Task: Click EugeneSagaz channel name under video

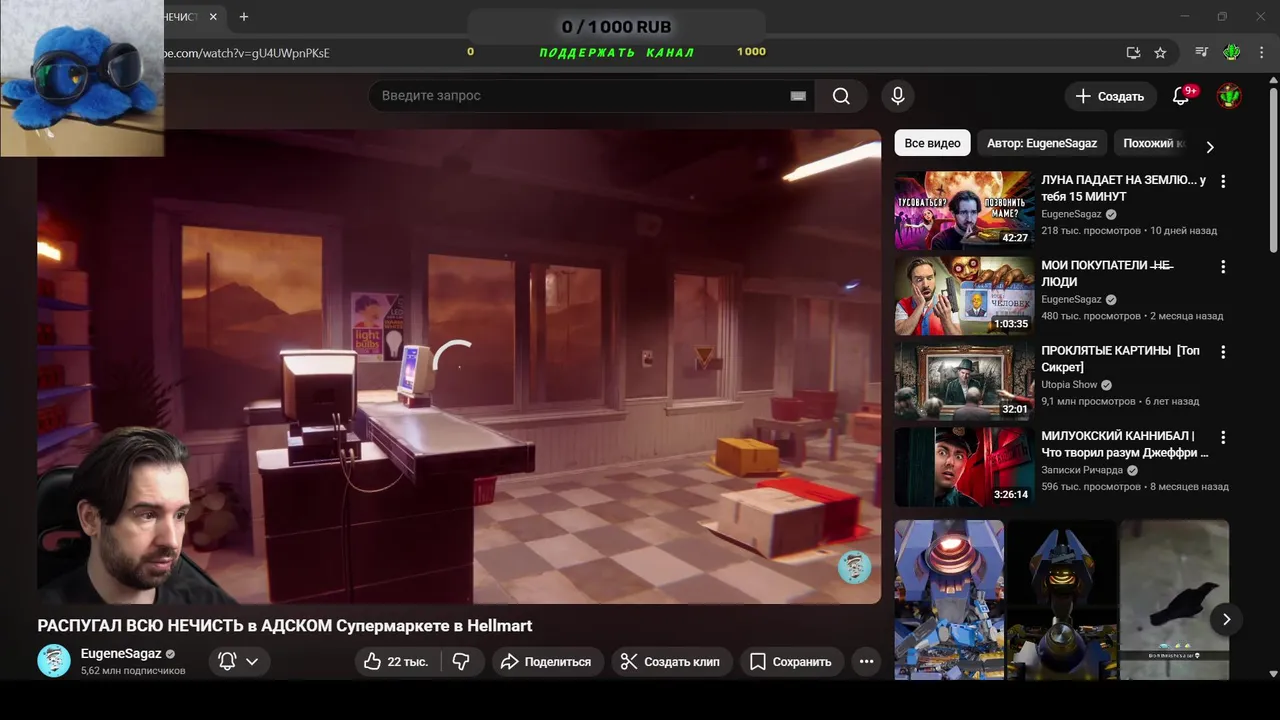Action: click(121, 654)
